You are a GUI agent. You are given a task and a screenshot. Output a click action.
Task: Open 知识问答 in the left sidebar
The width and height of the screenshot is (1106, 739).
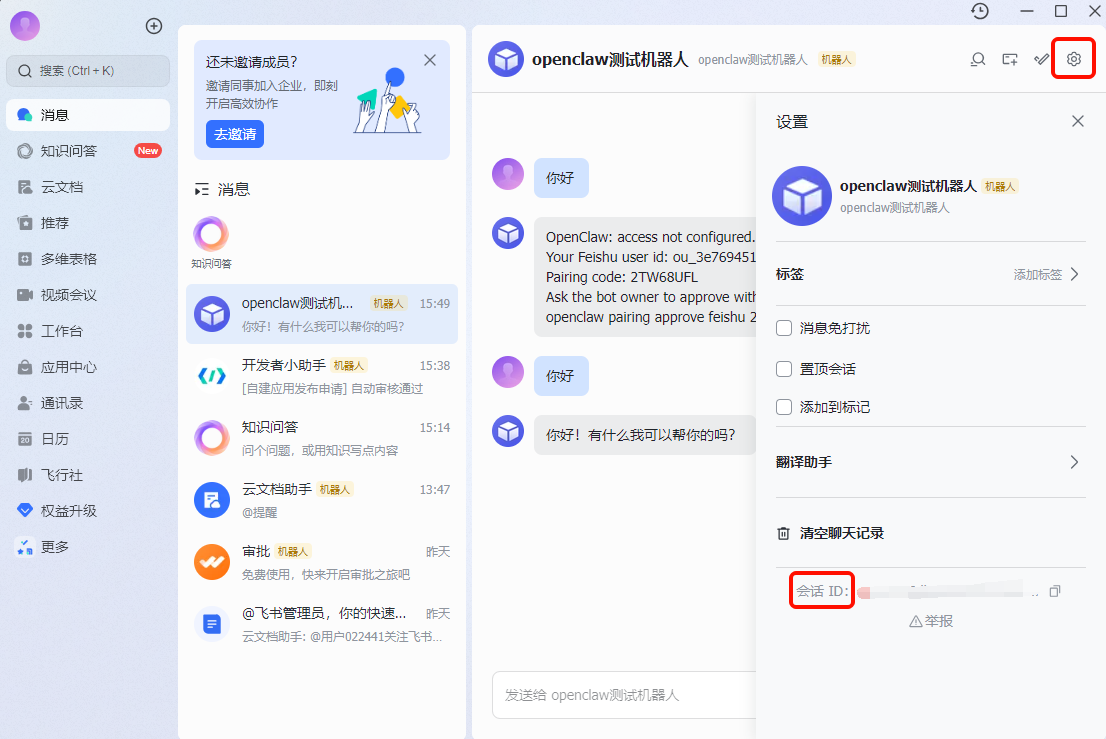pyautogui.click(x=88, y=151)
